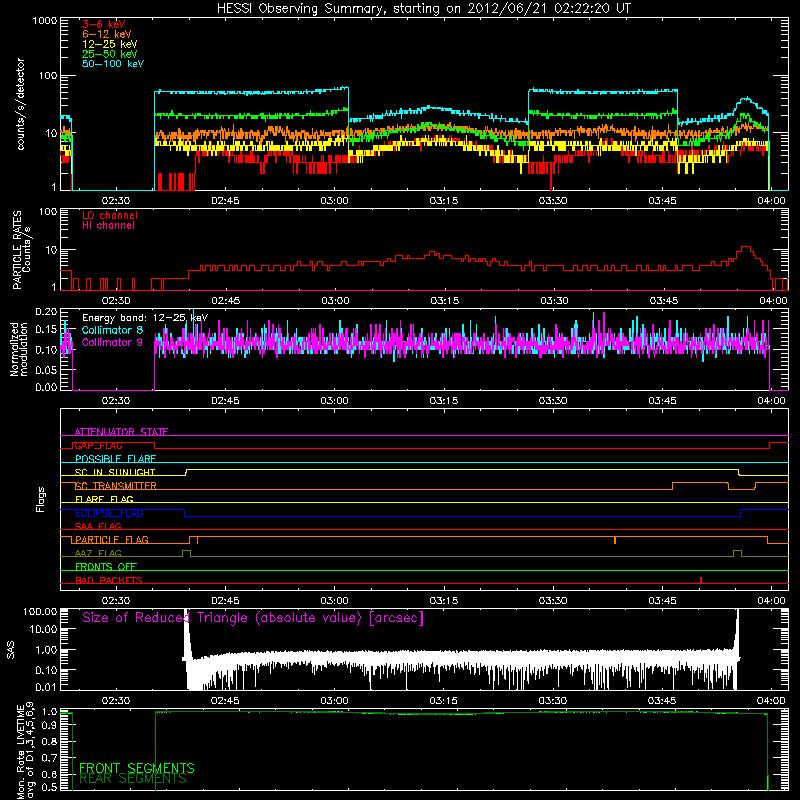
Task: Click the Energy band: 12-25 keV label
Action: click(145, 318)
